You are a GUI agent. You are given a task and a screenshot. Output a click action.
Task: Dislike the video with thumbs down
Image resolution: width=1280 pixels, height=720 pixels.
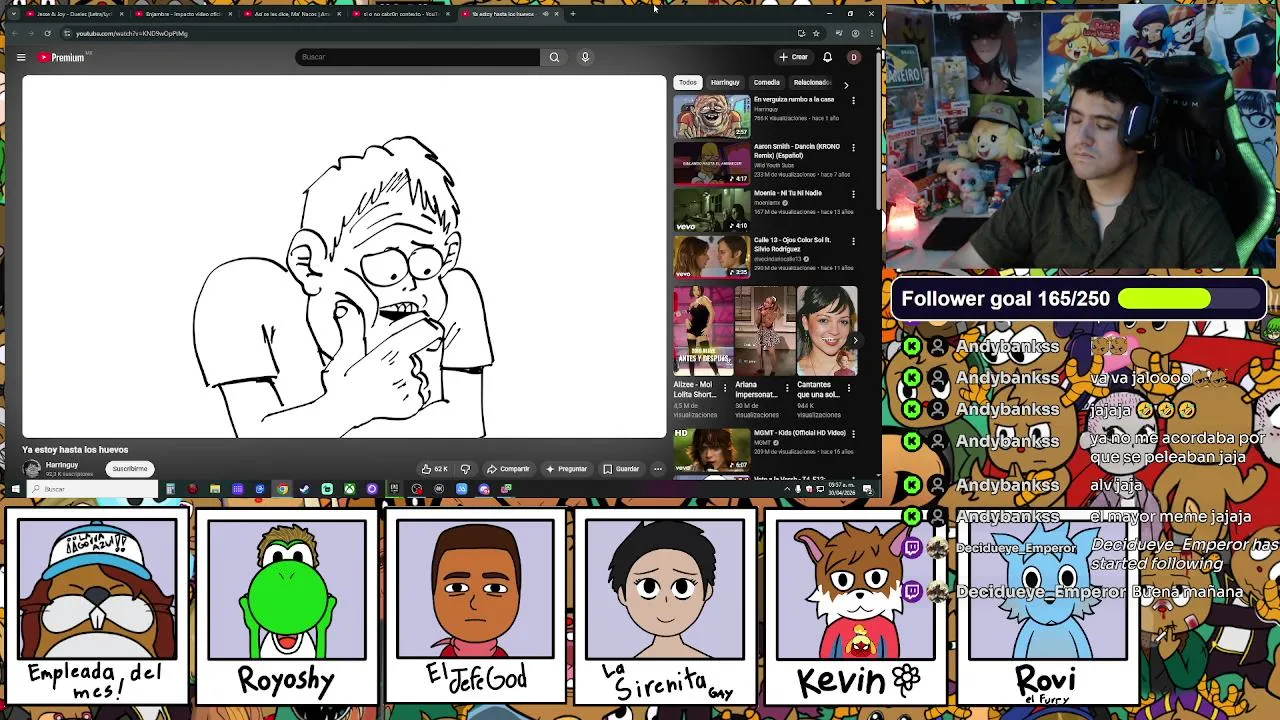(465, 468)
